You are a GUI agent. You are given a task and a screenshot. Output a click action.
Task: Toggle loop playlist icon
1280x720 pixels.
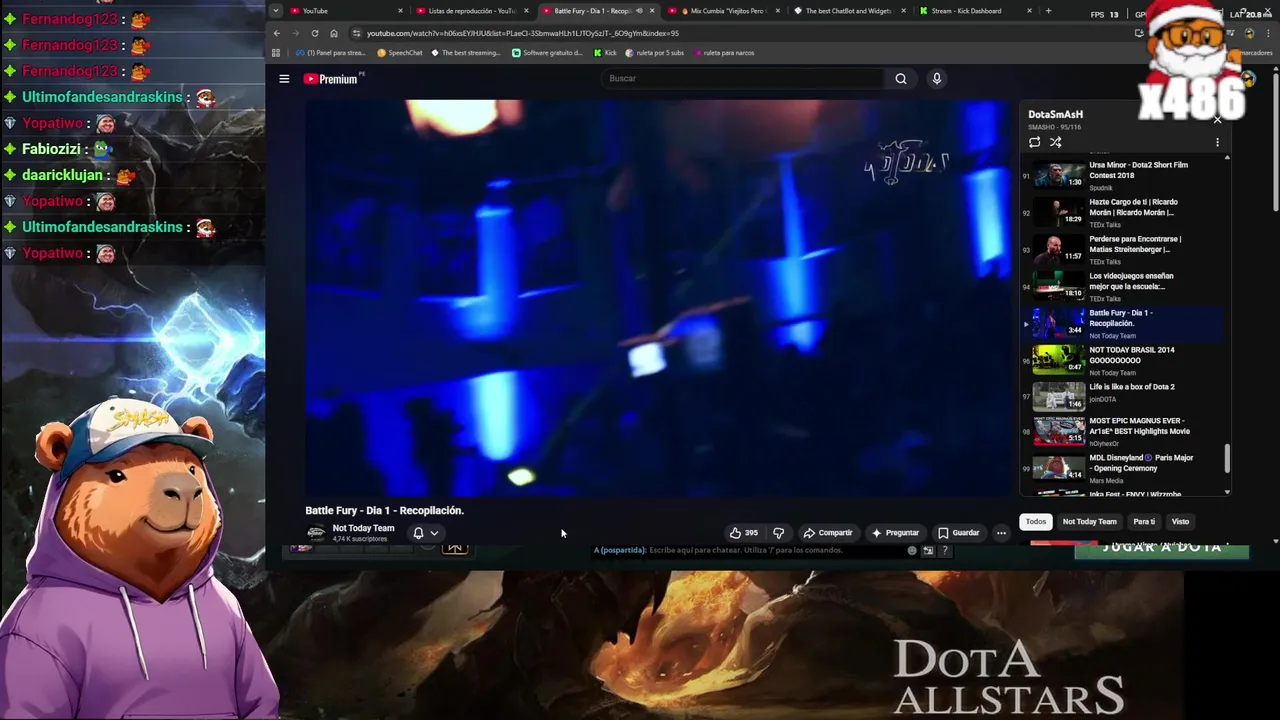point(1034,142)
